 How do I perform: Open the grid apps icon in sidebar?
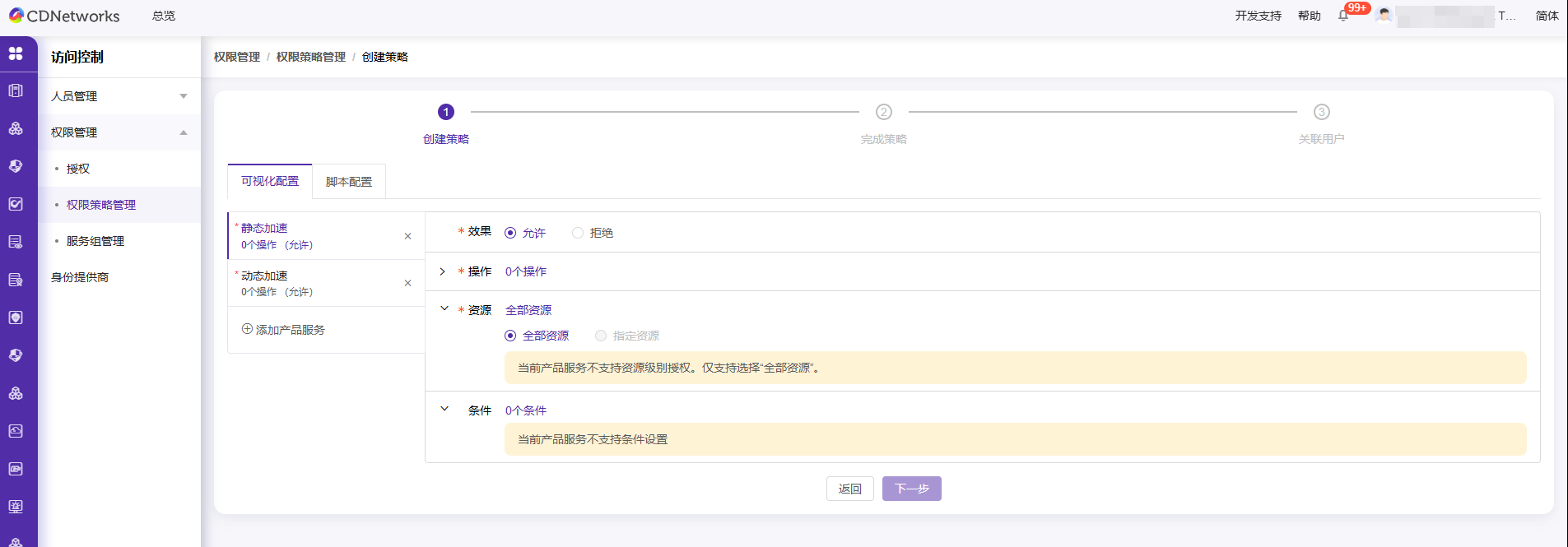(x=16, y=53)
